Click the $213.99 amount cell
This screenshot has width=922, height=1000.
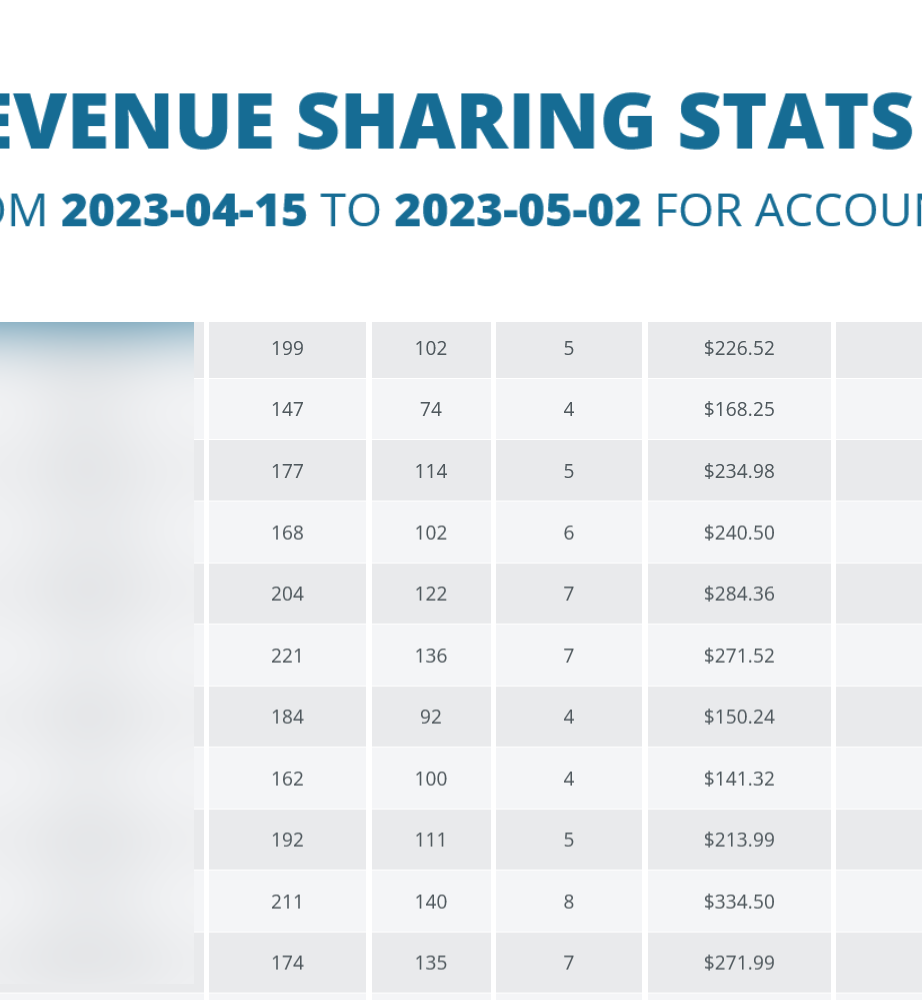(739, 840)
